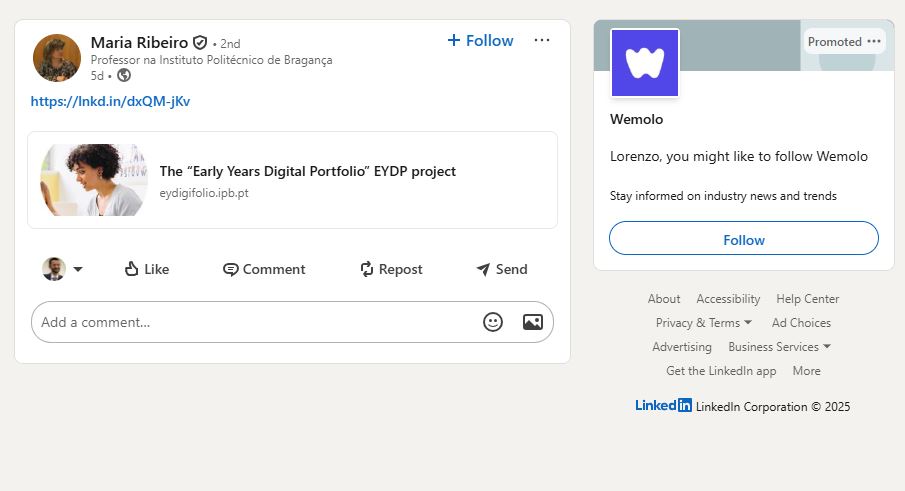The height and width of the screenshot is (491, 905).
Task: Repost the EYDP project post
Action: tap(391, 269)
